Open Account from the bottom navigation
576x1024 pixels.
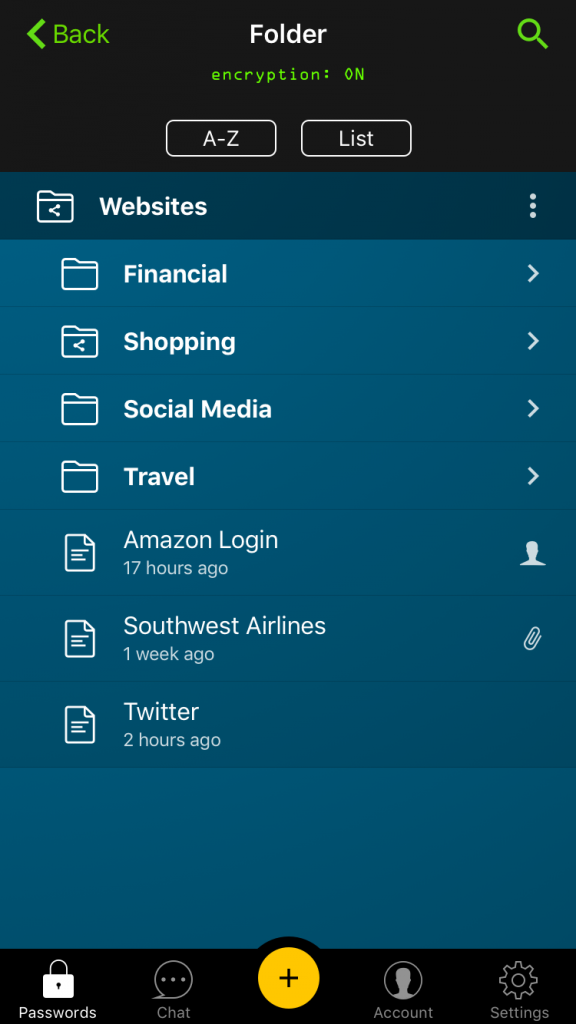tap(402, 983)
